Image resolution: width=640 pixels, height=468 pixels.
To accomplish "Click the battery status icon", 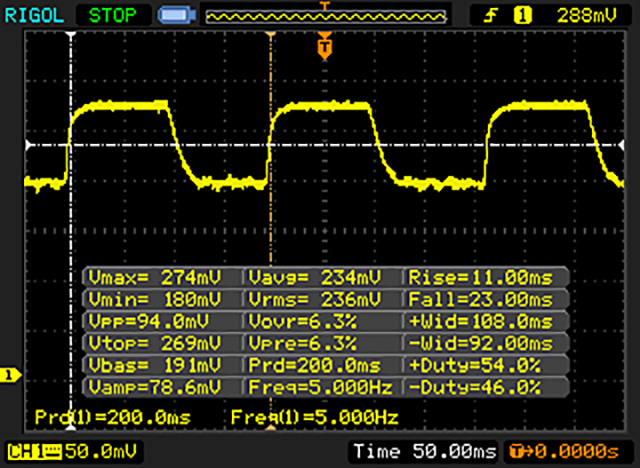I will [177, 16].
